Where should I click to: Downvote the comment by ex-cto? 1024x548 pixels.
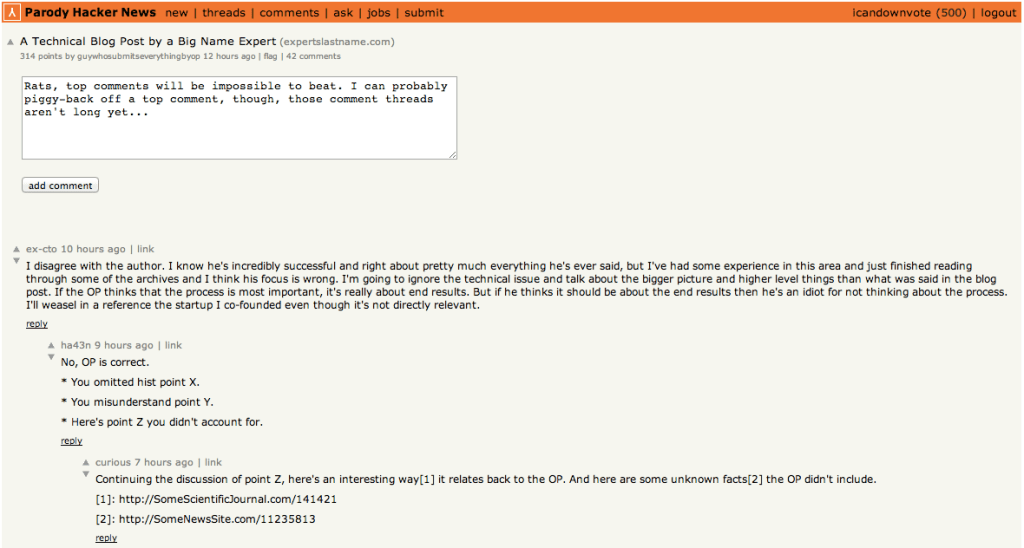(17, 261)
